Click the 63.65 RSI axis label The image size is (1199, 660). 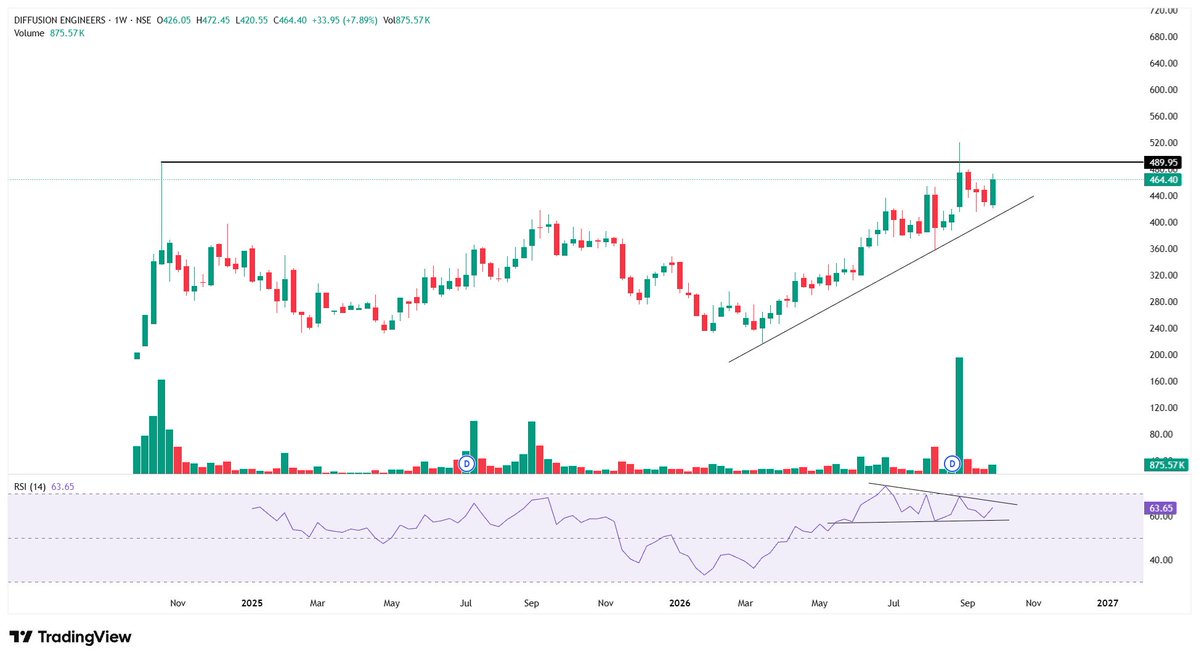(1160, 509)
